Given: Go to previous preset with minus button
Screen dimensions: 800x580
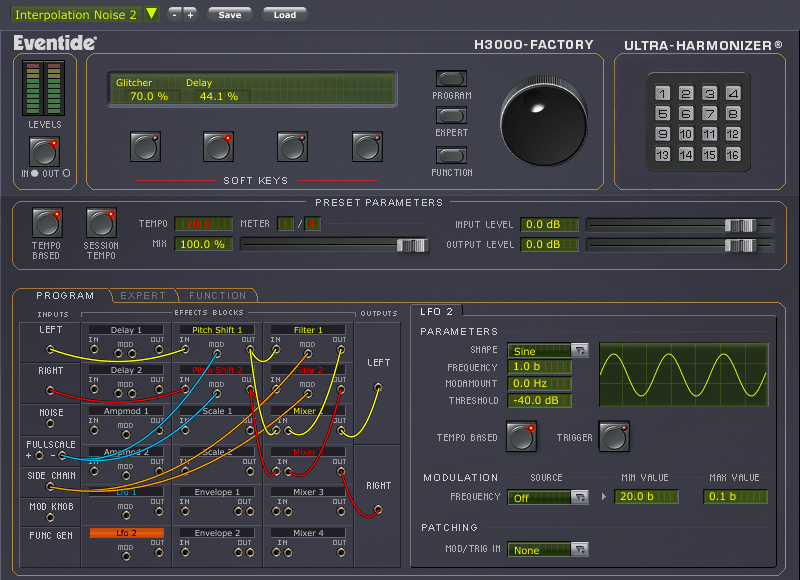Looking at the screenshot, I should coord(174,15).
